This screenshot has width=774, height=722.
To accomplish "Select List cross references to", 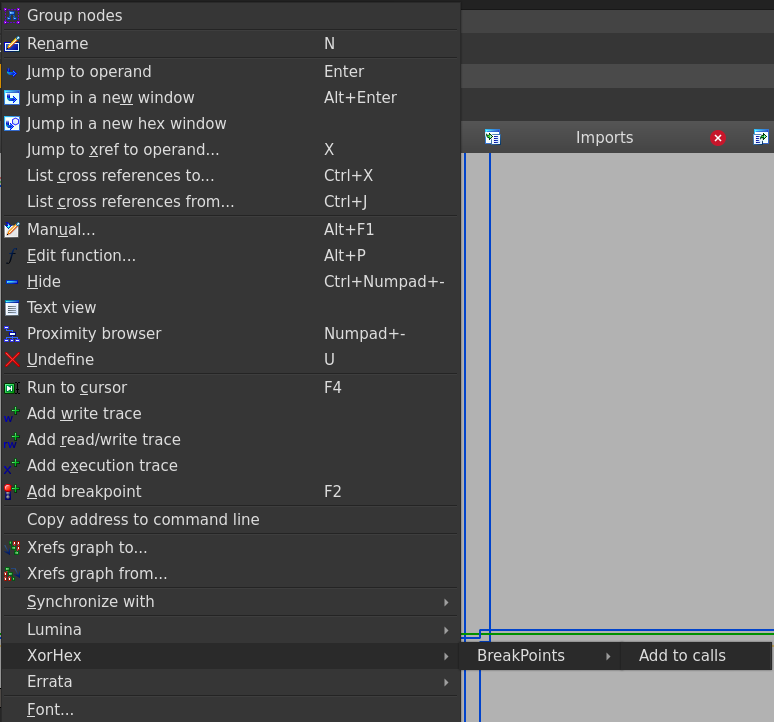I will tap(230, 176).
